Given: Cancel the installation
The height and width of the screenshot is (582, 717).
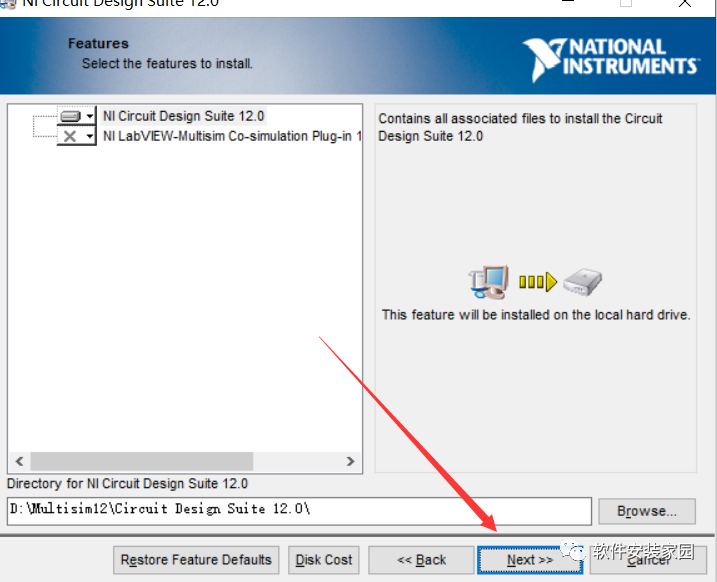Looking at the screenshot, I should click(x=649, y=560).
